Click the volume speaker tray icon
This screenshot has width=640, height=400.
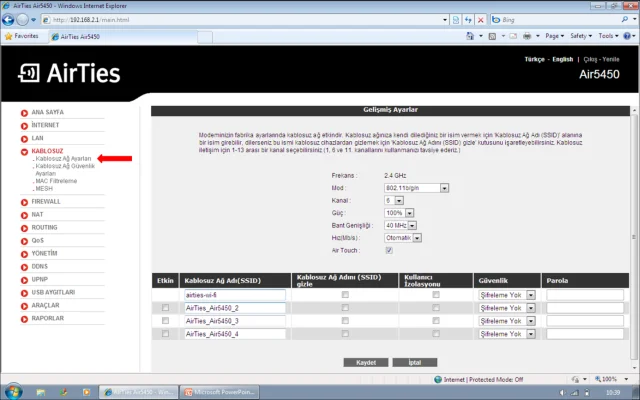(x=562, y=392)
